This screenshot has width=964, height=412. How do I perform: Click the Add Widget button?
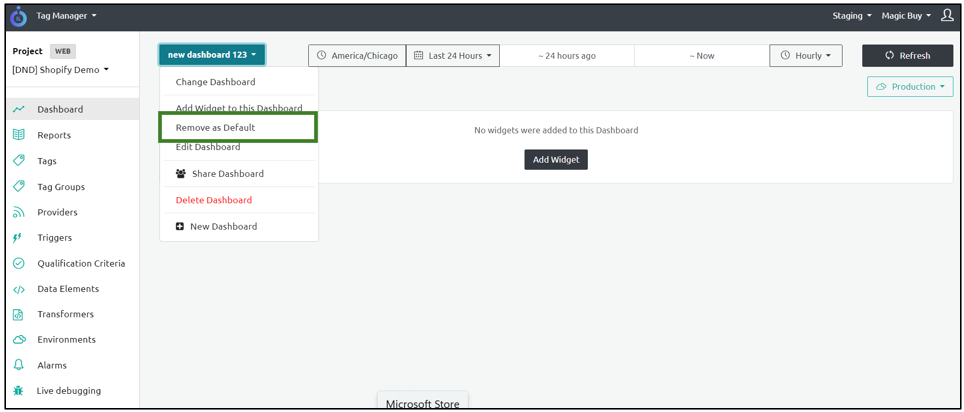click(x=556, y=159)
